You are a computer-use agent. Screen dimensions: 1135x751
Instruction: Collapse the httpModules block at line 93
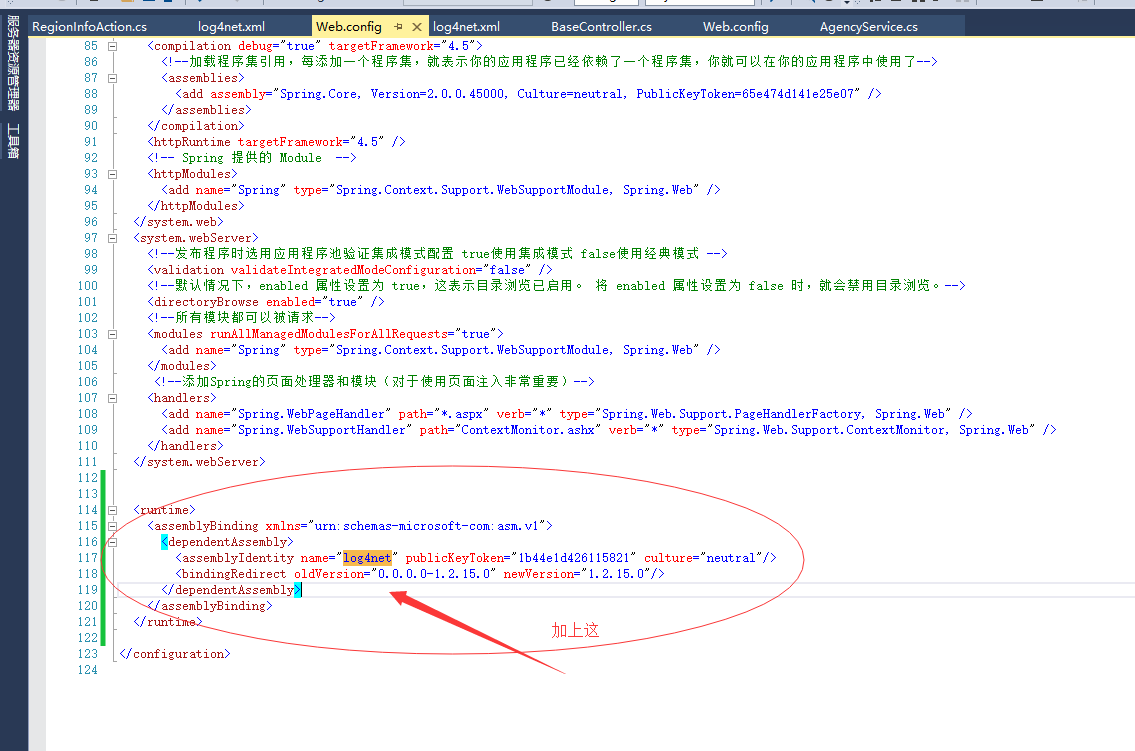coord(112,174)
